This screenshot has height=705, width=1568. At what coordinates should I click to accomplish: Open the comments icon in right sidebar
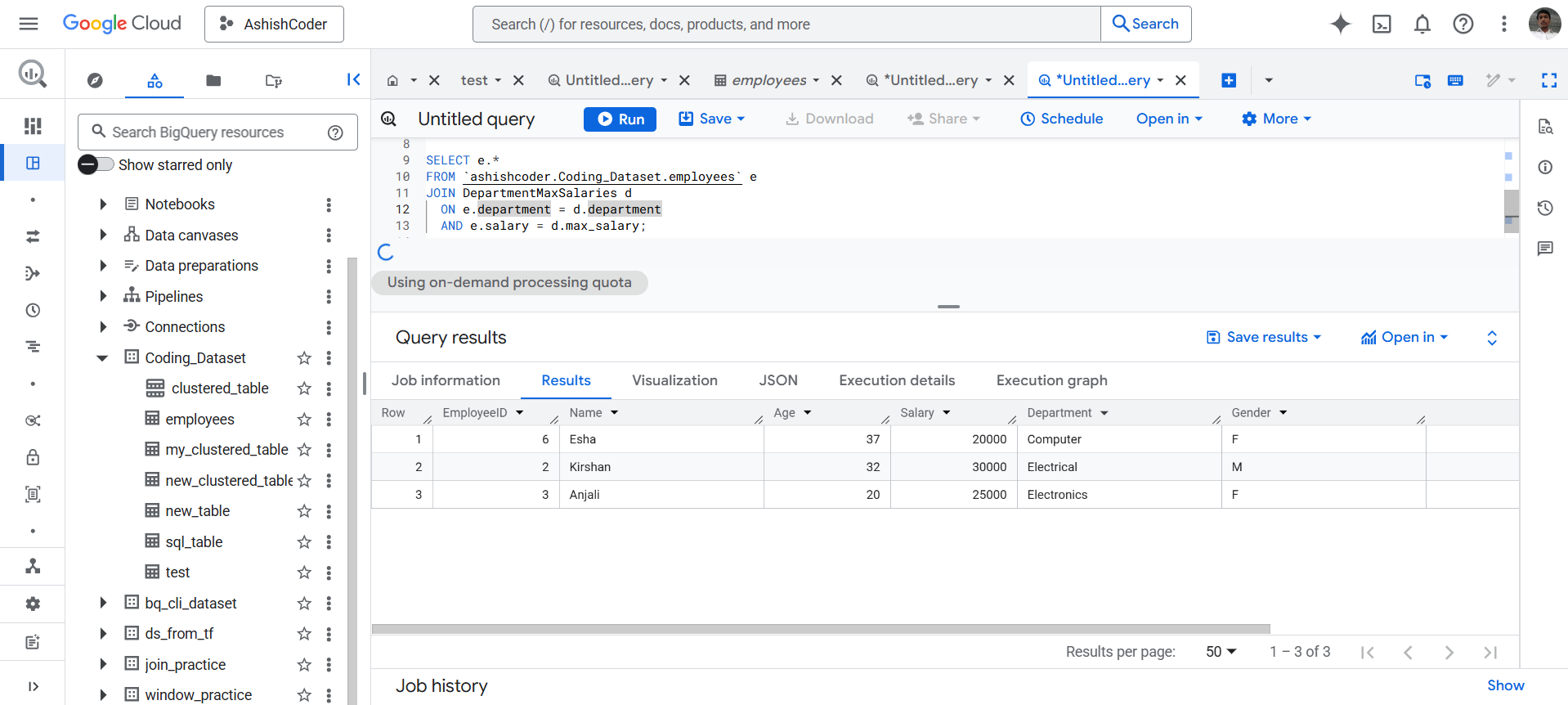(x=1545, y=249)
